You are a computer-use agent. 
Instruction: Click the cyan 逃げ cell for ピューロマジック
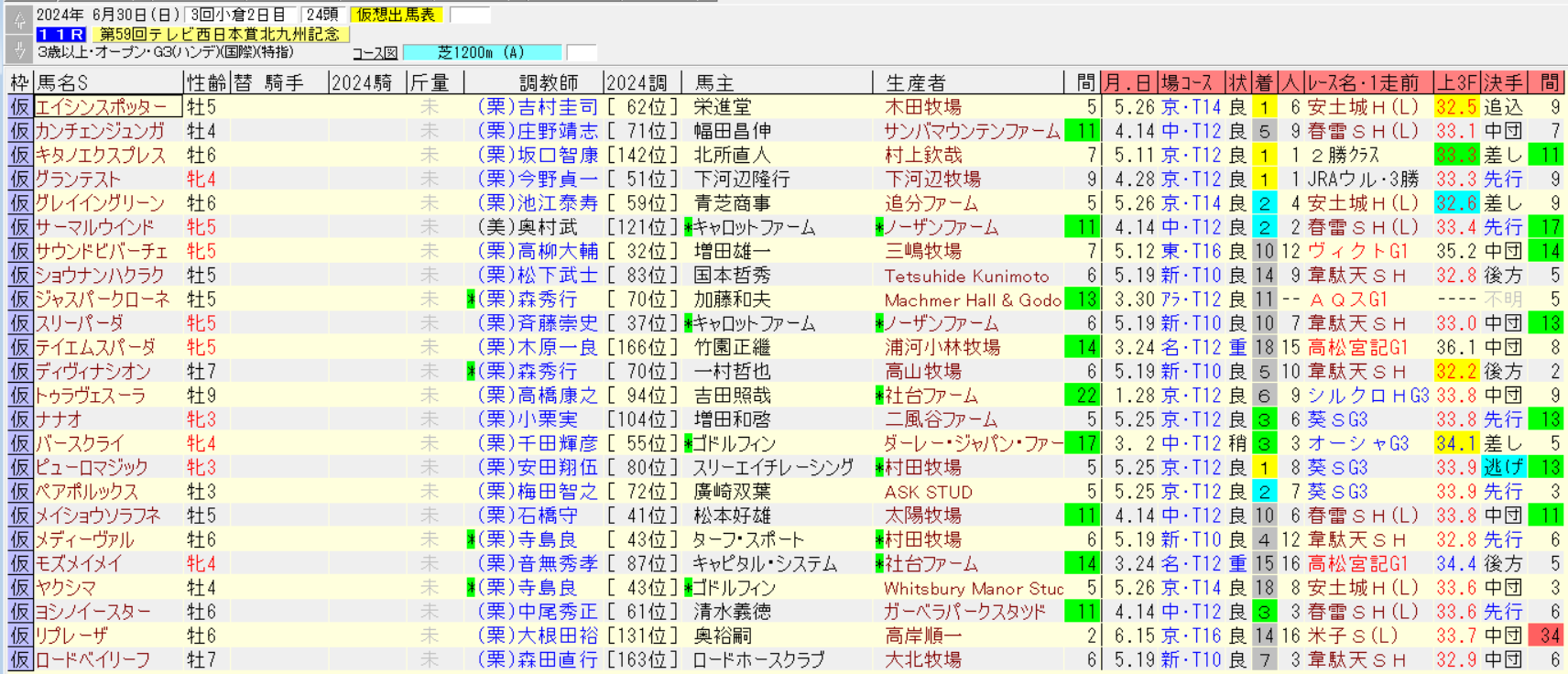(1503, 467)
